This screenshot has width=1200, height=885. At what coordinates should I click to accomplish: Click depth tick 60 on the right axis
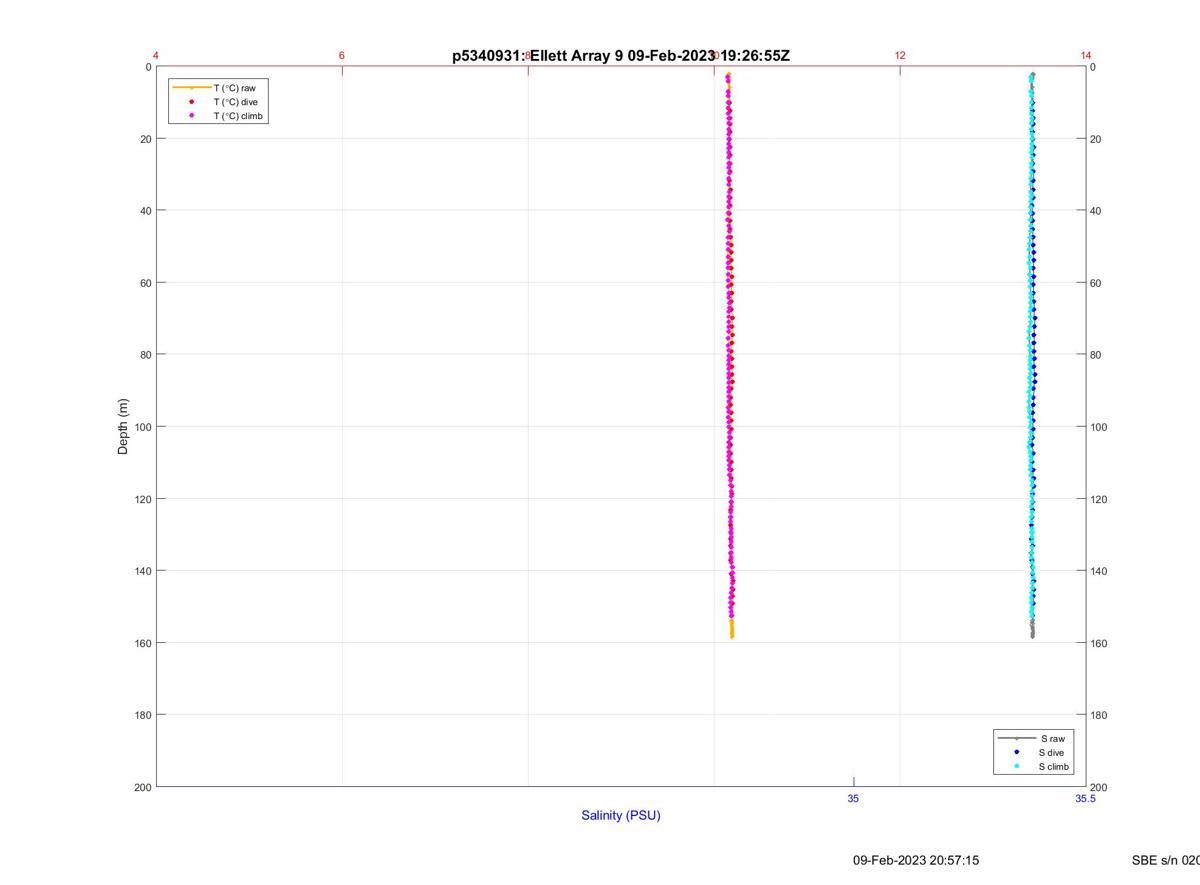(1096, 283)
